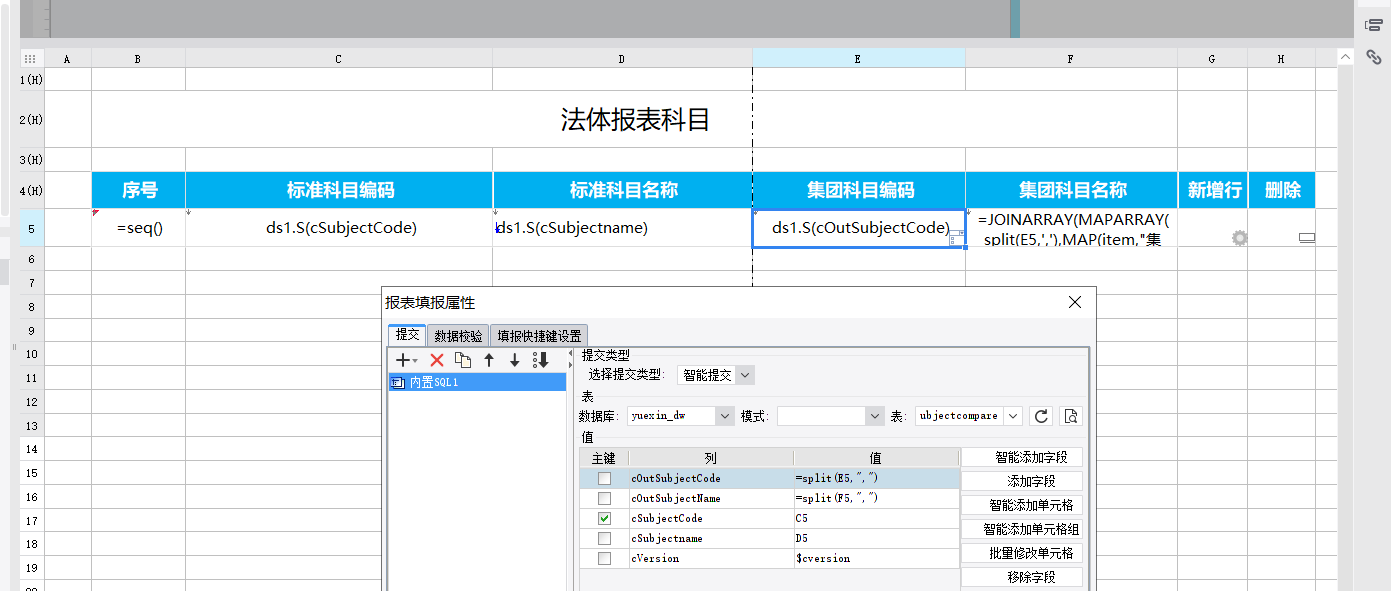Enable primary key checkbox for cVersion

point(604,559)
